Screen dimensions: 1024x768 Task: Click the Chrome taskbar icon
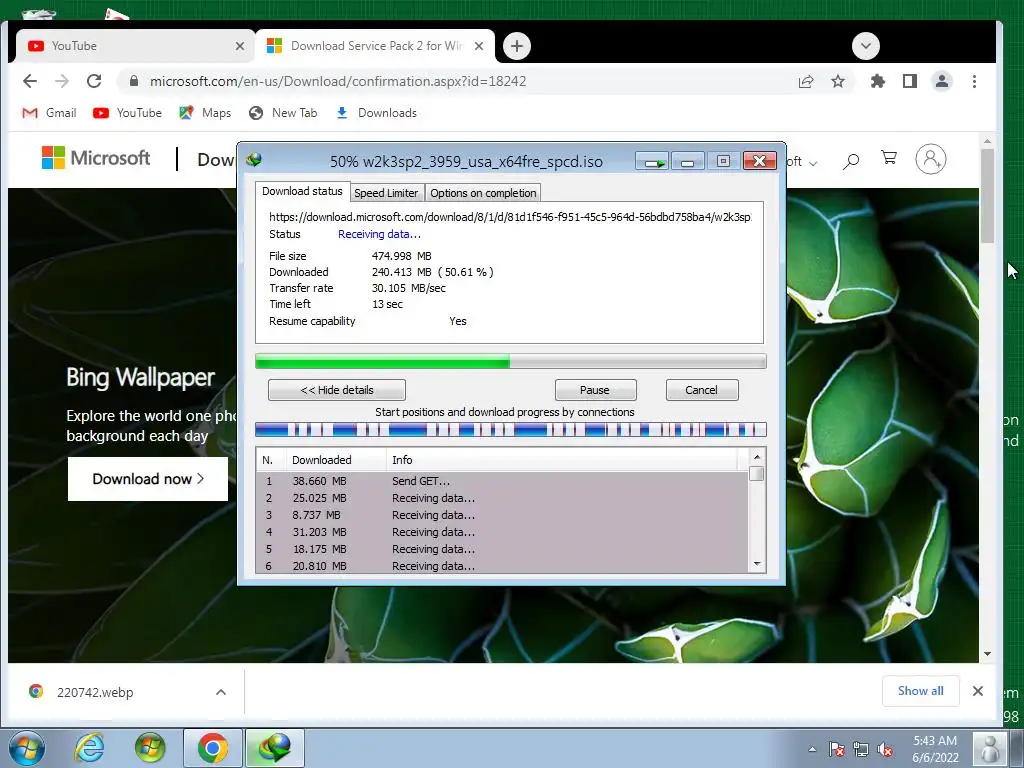pos(212,748)
